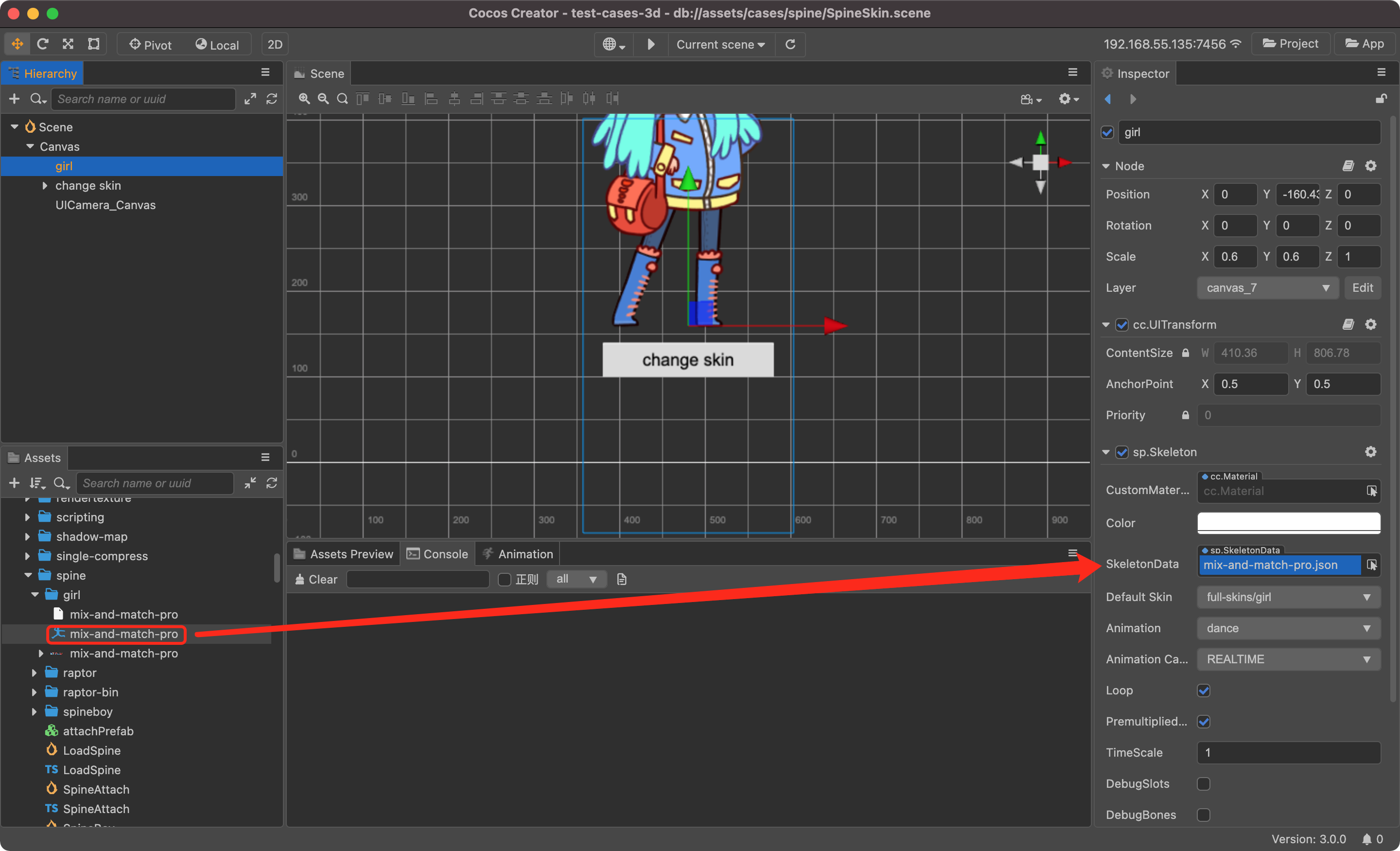
Task: Select the Move transform tool
Action: [x=17, y=44]
